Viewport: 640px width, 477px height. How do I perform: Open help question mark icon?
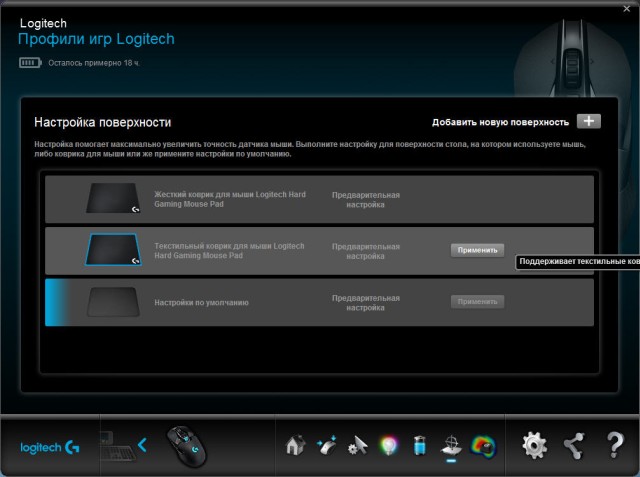point(615,446)
